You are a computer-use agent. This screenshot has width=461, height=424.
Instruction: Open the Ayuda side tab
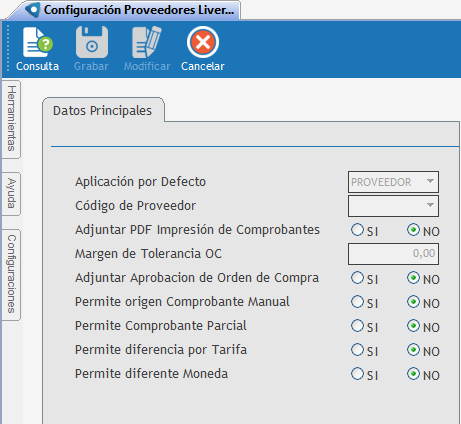coord(11,194)
